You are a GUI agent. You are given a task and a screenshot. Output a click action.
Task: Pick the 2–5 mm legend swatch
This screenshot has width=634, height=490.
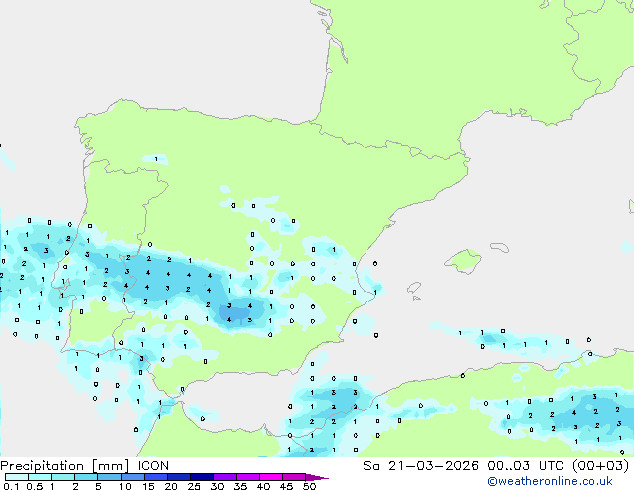pos(86,477)
